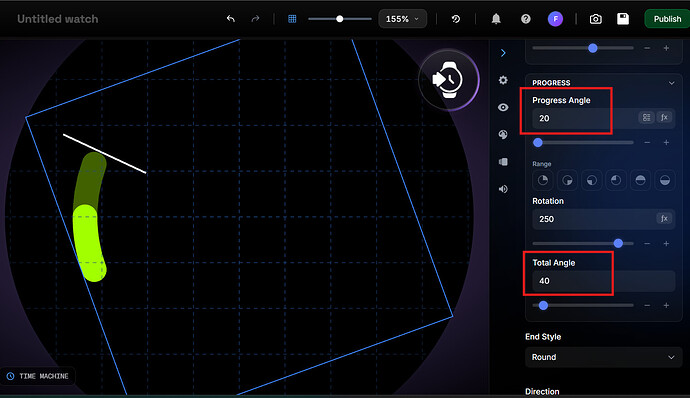Open the Time Machine panel
The height and width of the screenshot is (398, 690).
tap(37, 376)
